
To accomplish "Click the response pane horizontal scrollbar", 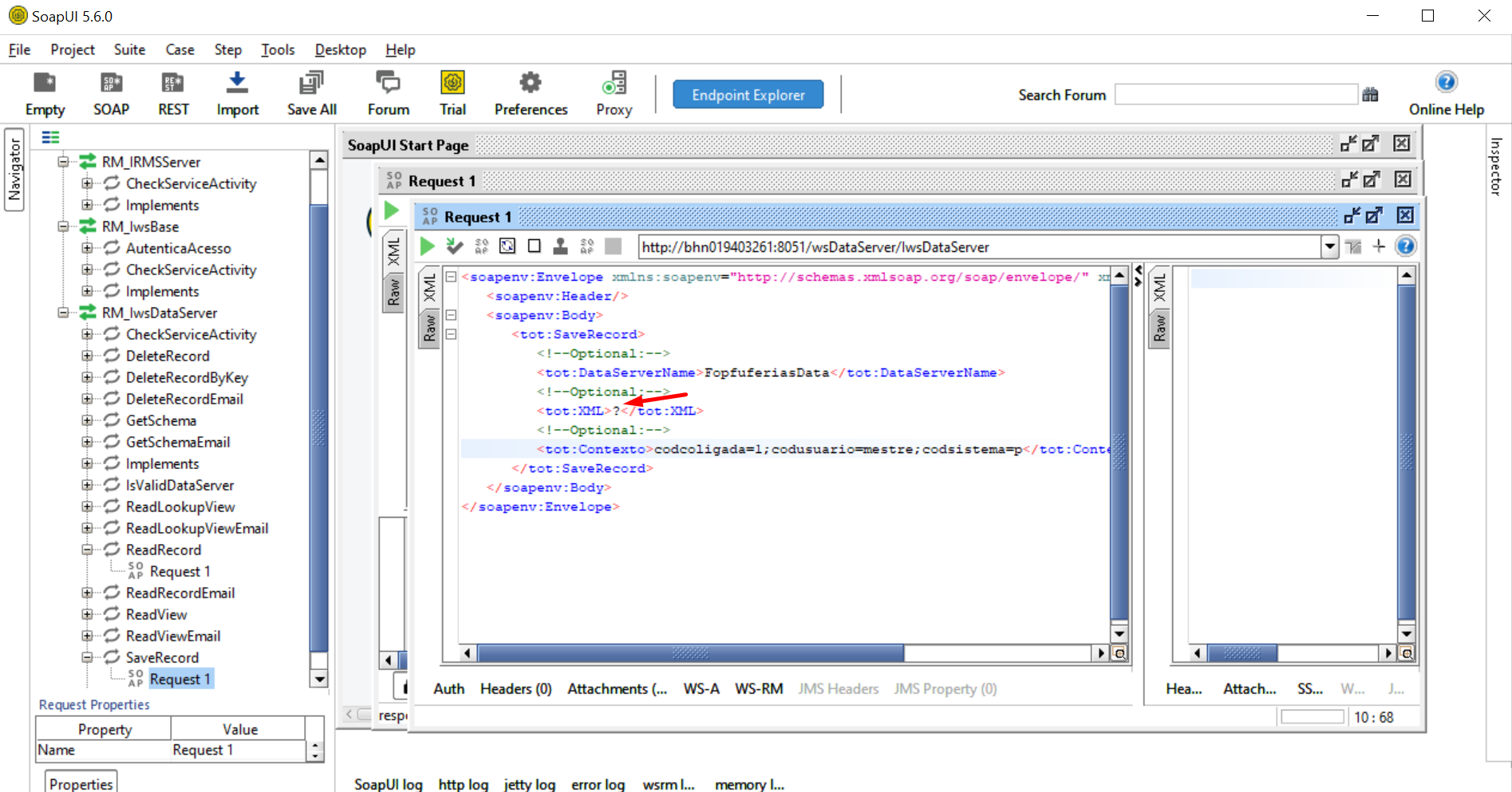I will pos(1242,653).
